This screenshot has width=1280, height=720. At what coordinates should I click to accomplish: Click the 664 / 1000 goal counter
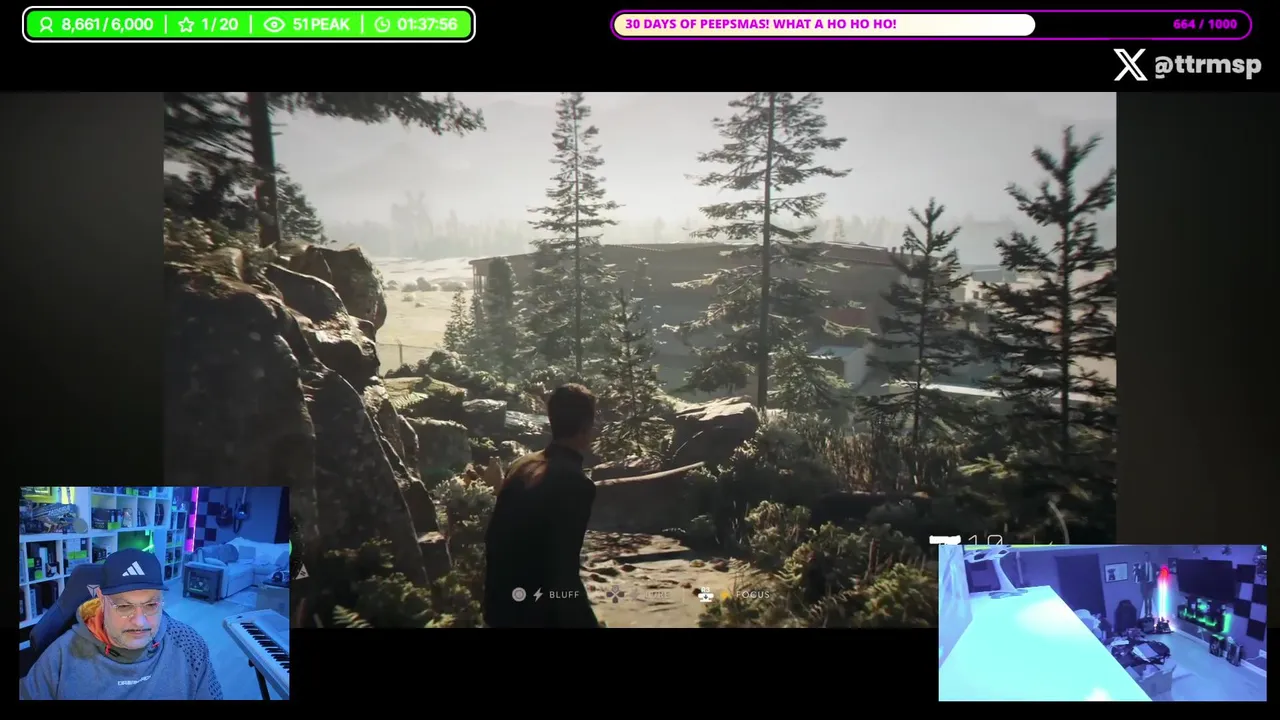click(x=1205, y=24)
